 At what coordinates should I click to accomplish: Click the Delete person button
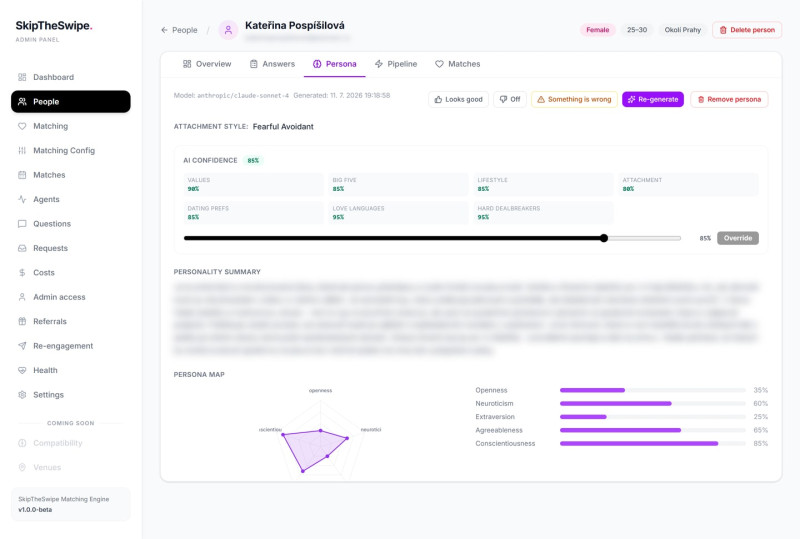(747, 30)
